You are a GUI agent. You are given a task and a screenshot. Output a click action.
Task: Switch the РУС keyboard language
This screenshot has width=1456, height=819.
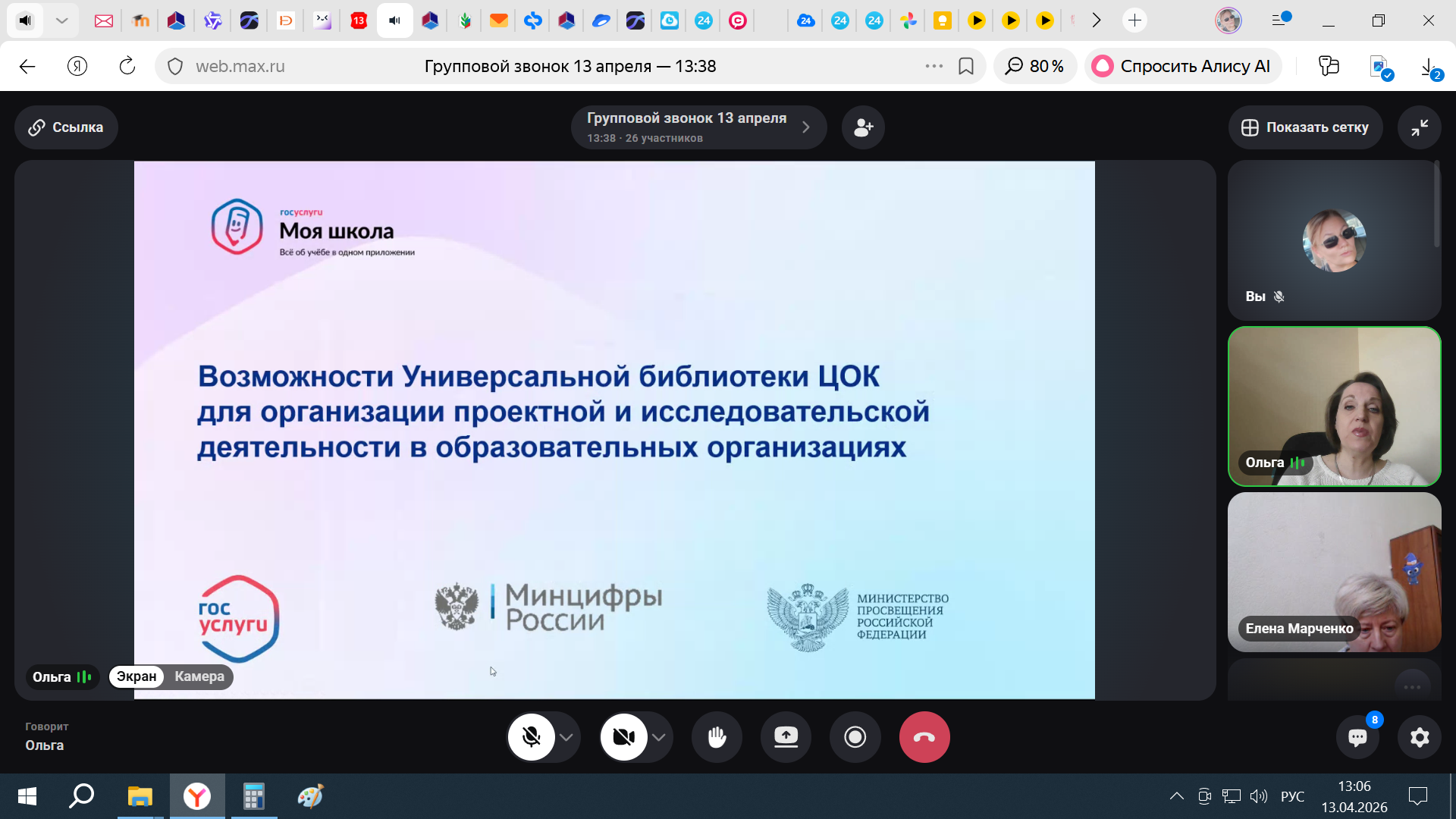tap(1293, 796)
